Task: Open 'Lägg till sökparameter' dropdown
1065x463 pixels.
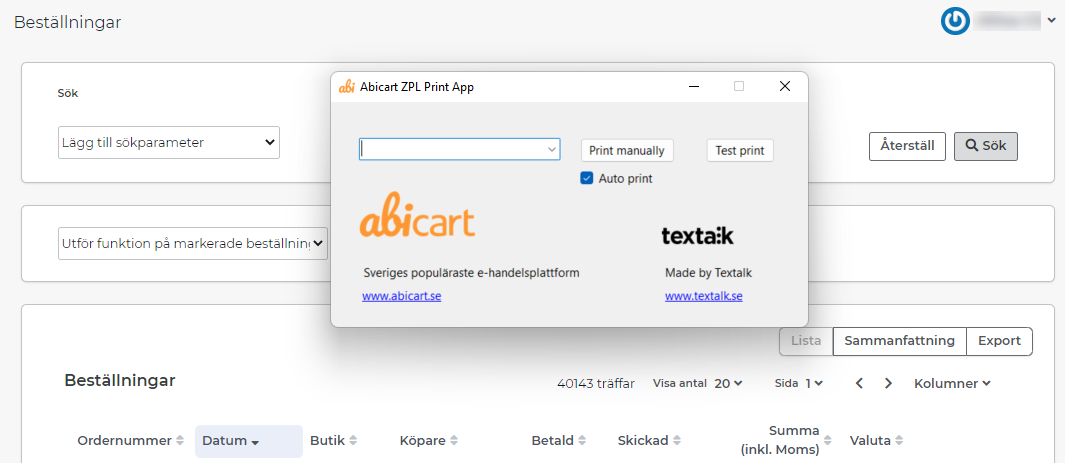Action: tap(168, 143)
